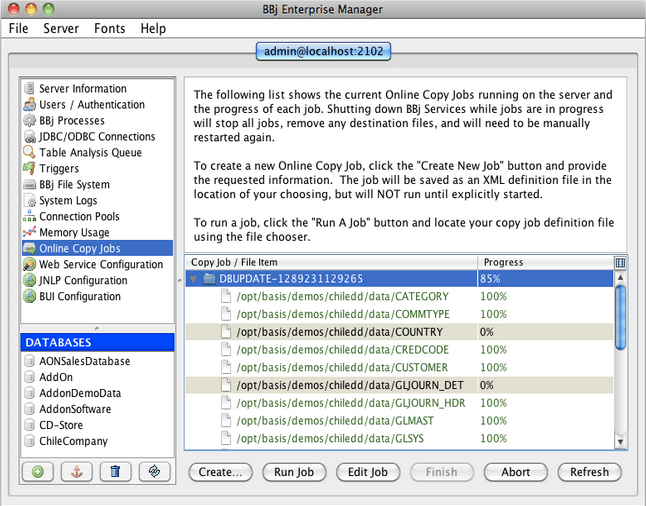Select the CUSTOMER file item
The width and height of the screenshot is (646, 506).
(399, 368)
